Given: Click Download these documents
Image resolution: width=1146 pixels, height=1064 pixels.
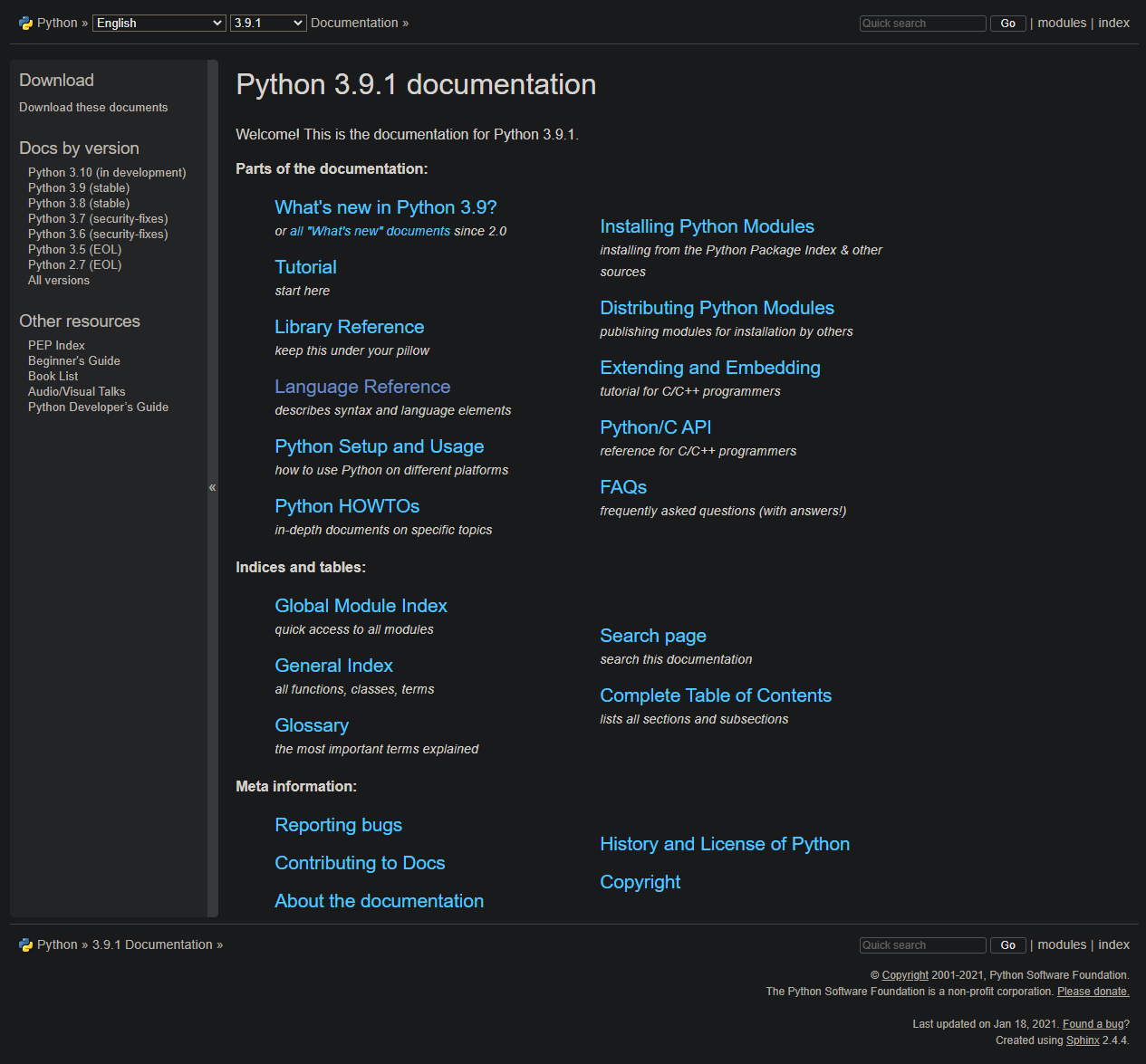Looking at the screenshot, I should point(92,107).
